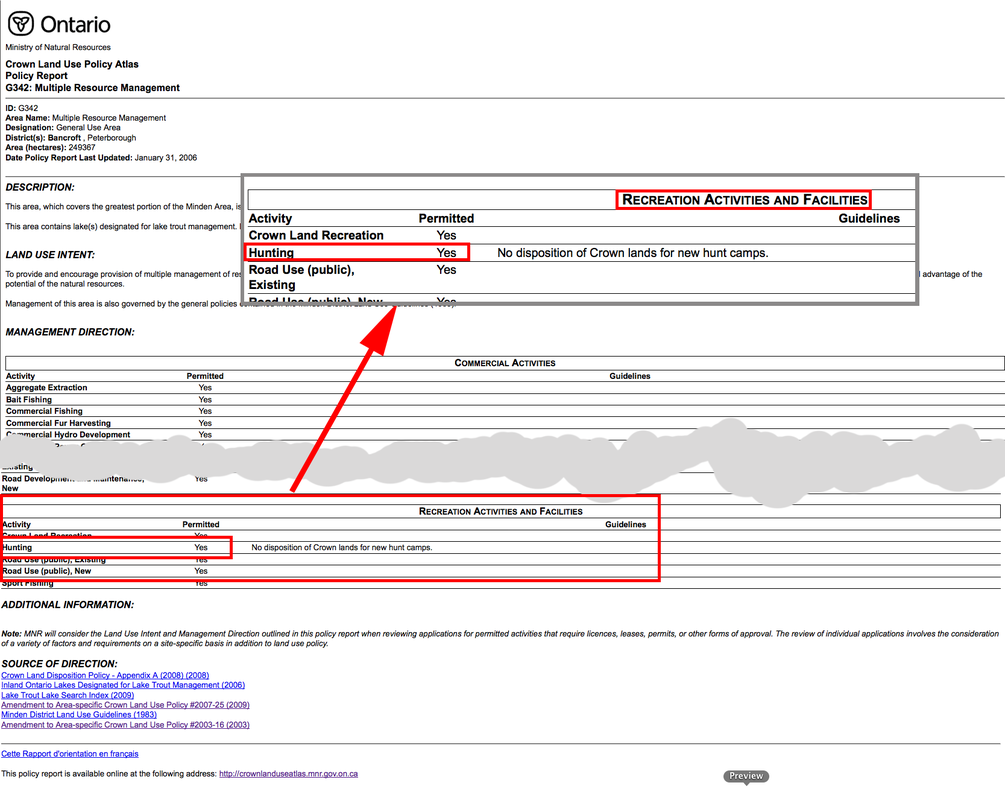The width and height of the screenshot is (1005, 800).
Task: Click the ADDITIONAL INFORMATION: heading
Action: pos(67,604)
